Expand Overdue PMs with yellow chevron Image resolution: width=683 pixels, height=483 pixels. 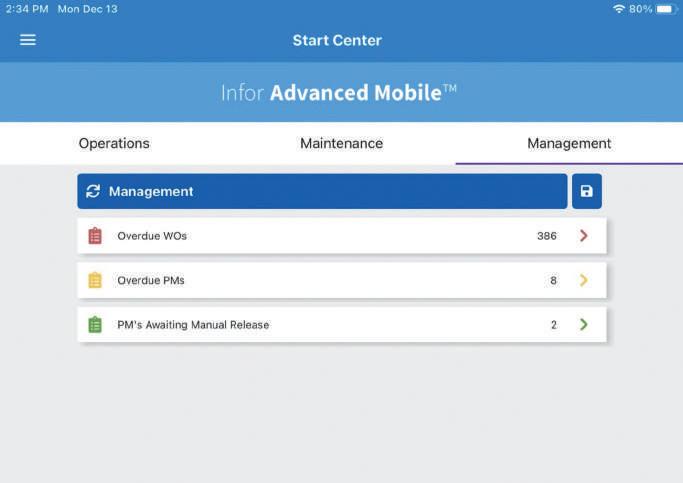(584, 280)
